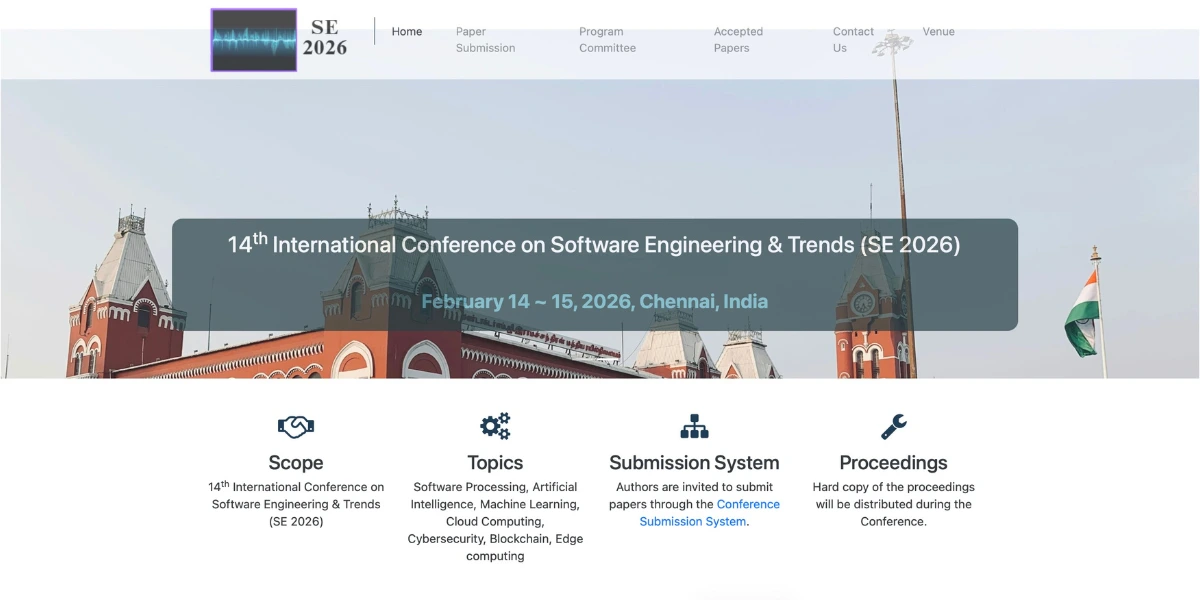This screenshot has height=600, width=1200.
Task: Click the Submission System hierarchy icon
Action: [x=694, y=426]
